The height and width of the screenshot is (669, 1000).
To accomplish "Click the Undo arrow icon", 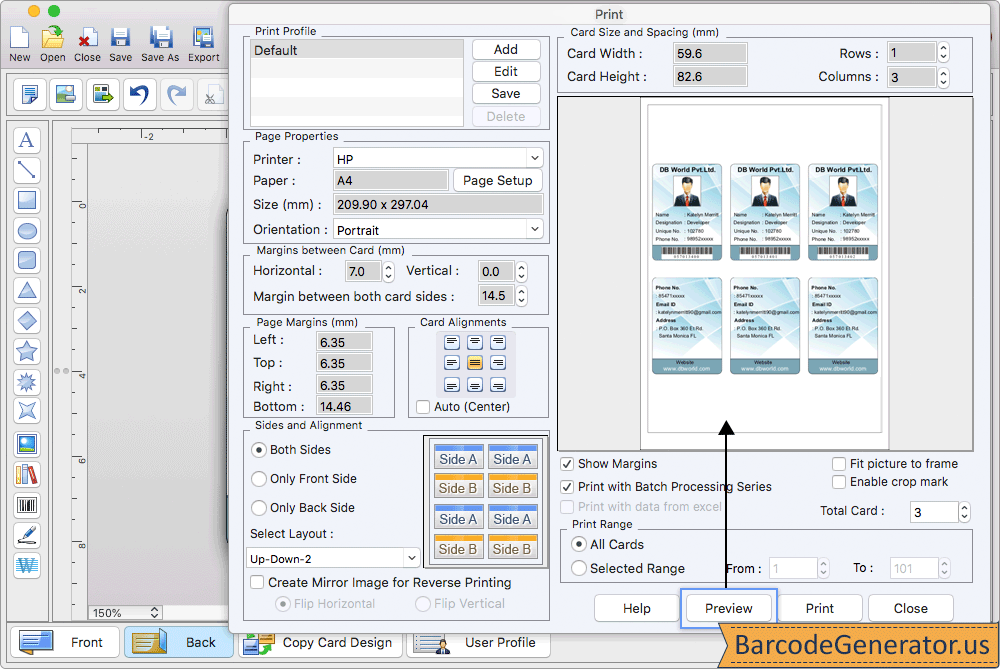I will [x=139, y=94].
